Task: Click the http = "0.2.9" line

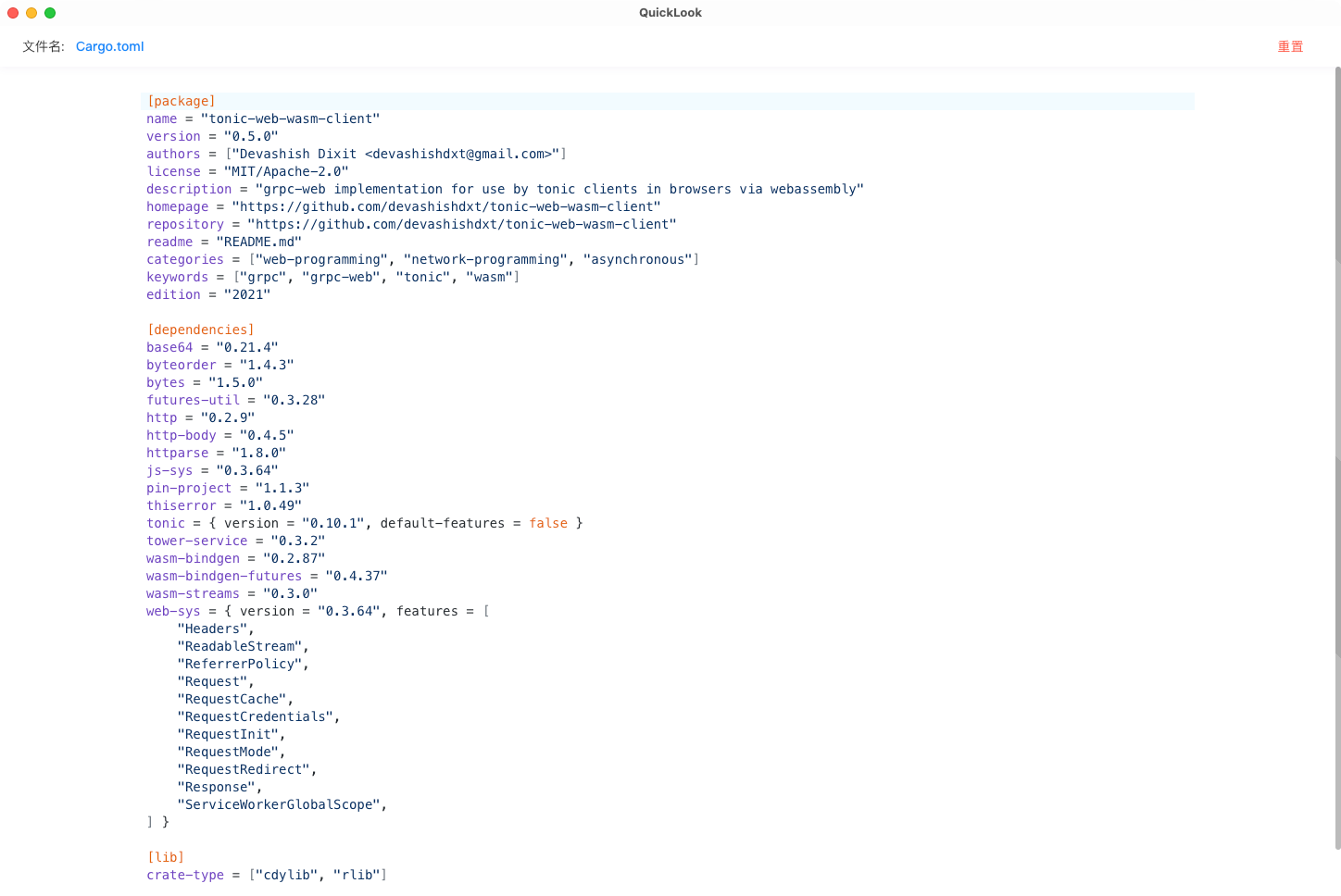Action: coord(201,418)
